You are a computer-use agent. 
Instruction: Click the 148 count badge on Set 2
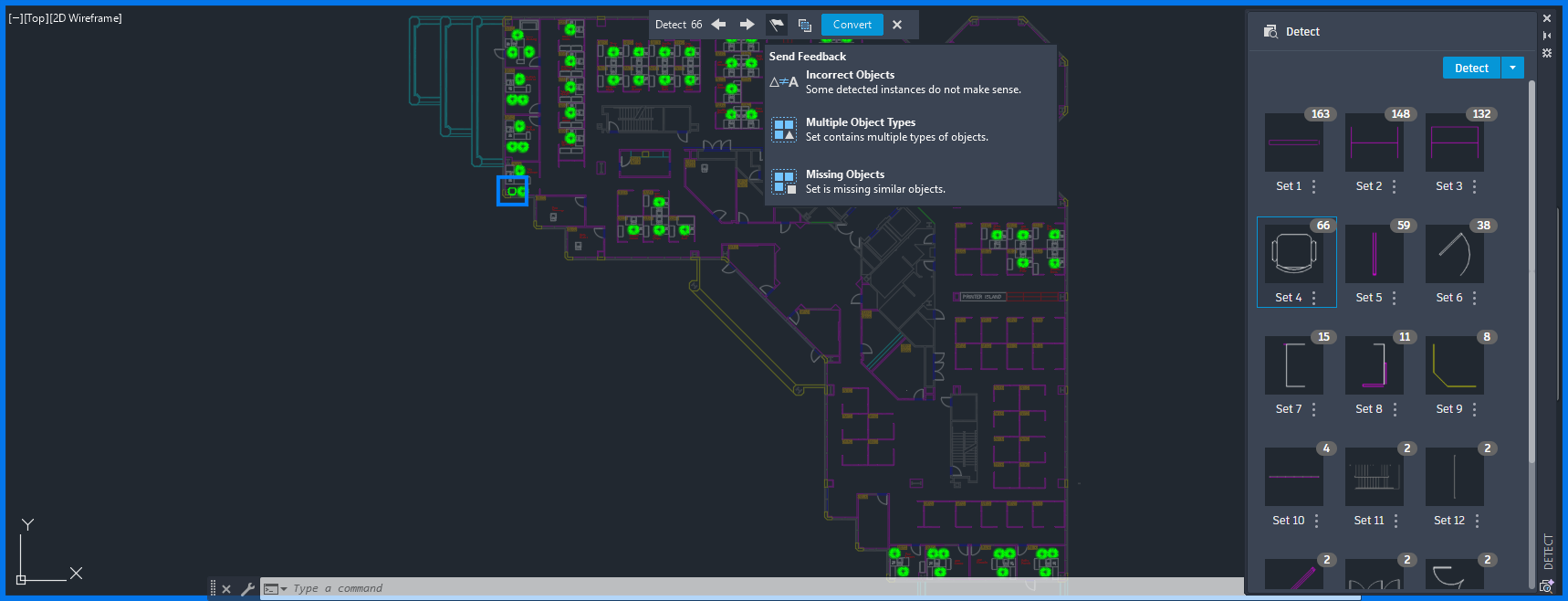tap(1401, 114)
